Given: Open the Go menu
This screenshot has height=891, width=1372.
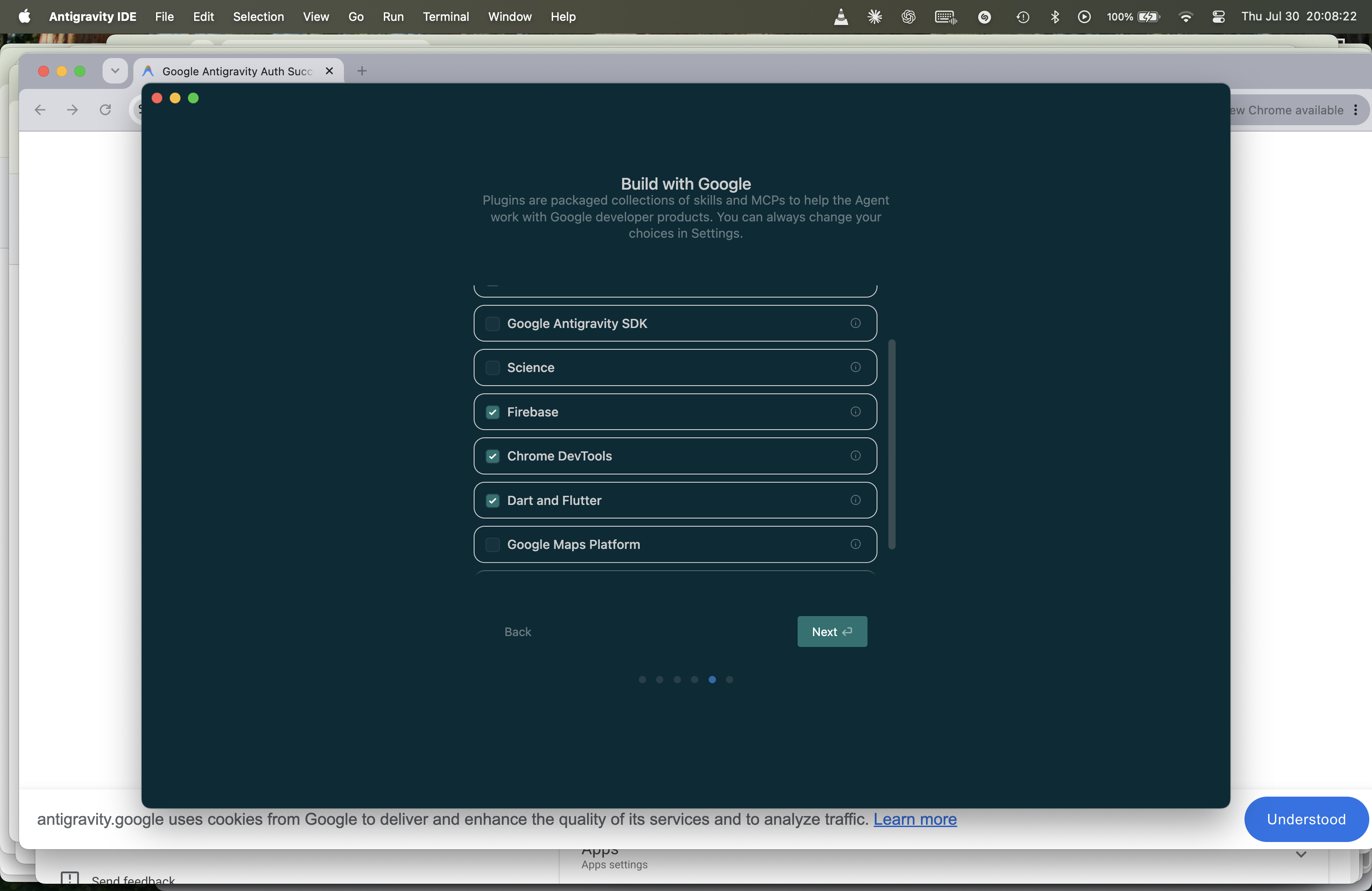Looking at the screenshot, I should click(356, 17).
